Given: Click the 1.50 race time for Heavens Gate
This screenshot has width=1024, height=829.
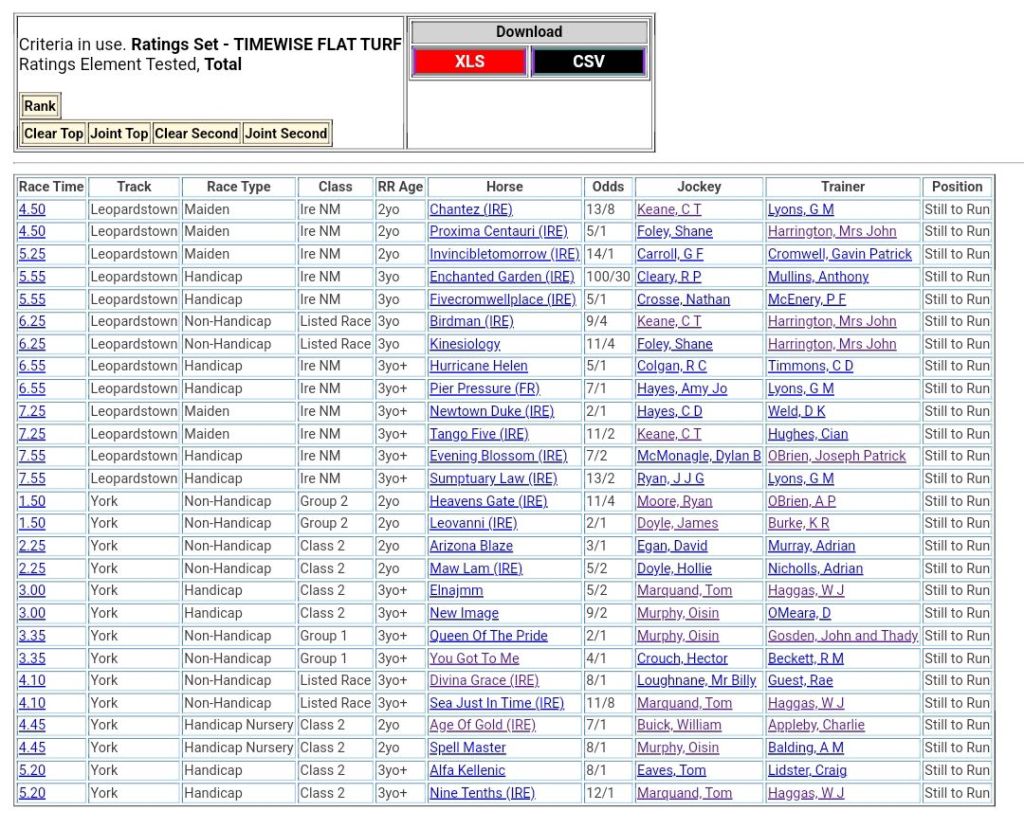Looking at the screenshot, I should (x=32, y=501).
